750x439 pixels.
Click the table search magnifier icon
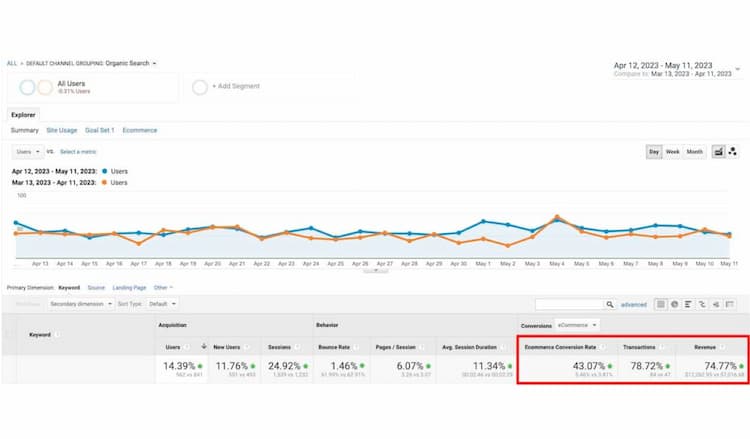pos(610,304)
